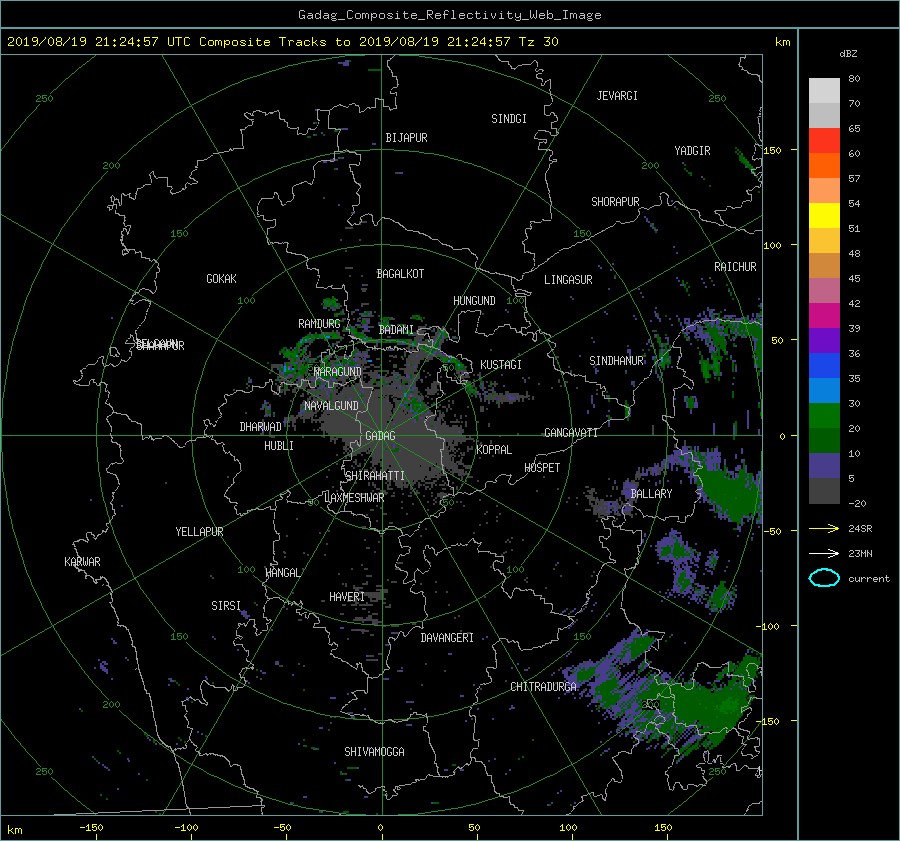Click the BIJAPUR city label

[406, 138]
